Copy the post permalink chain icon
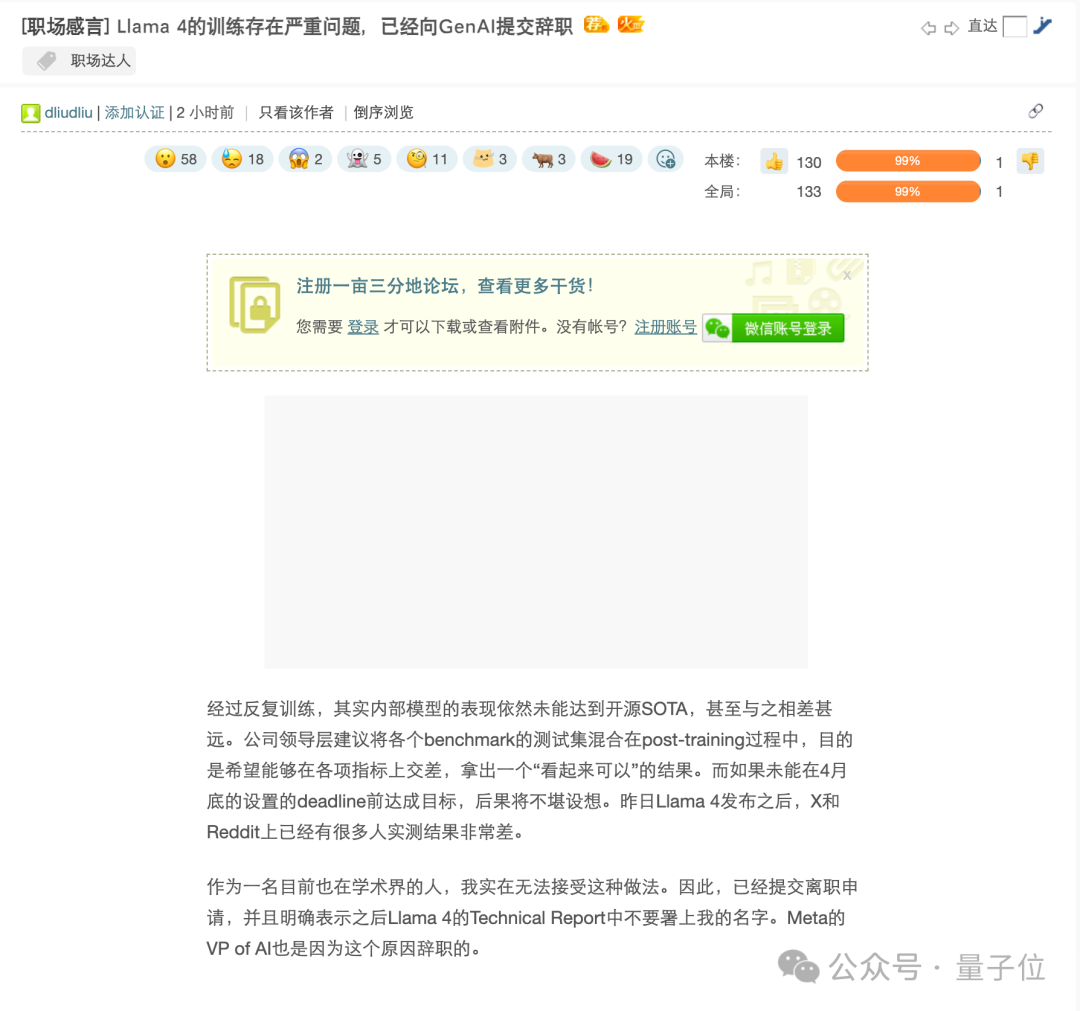Screen dimensions: 1080x1011 tap(1035, 112)
